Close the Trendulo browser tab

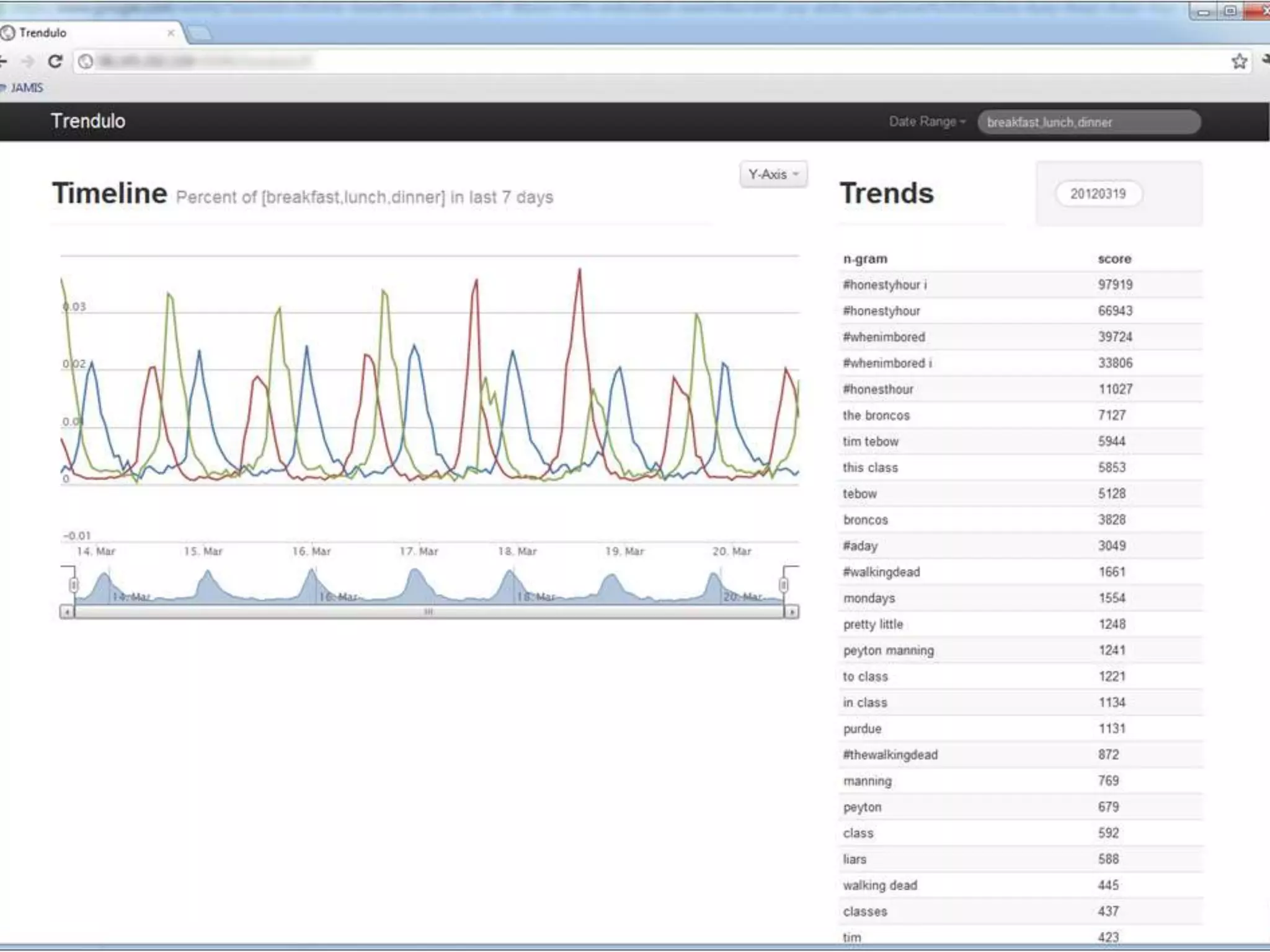[171, 33]
